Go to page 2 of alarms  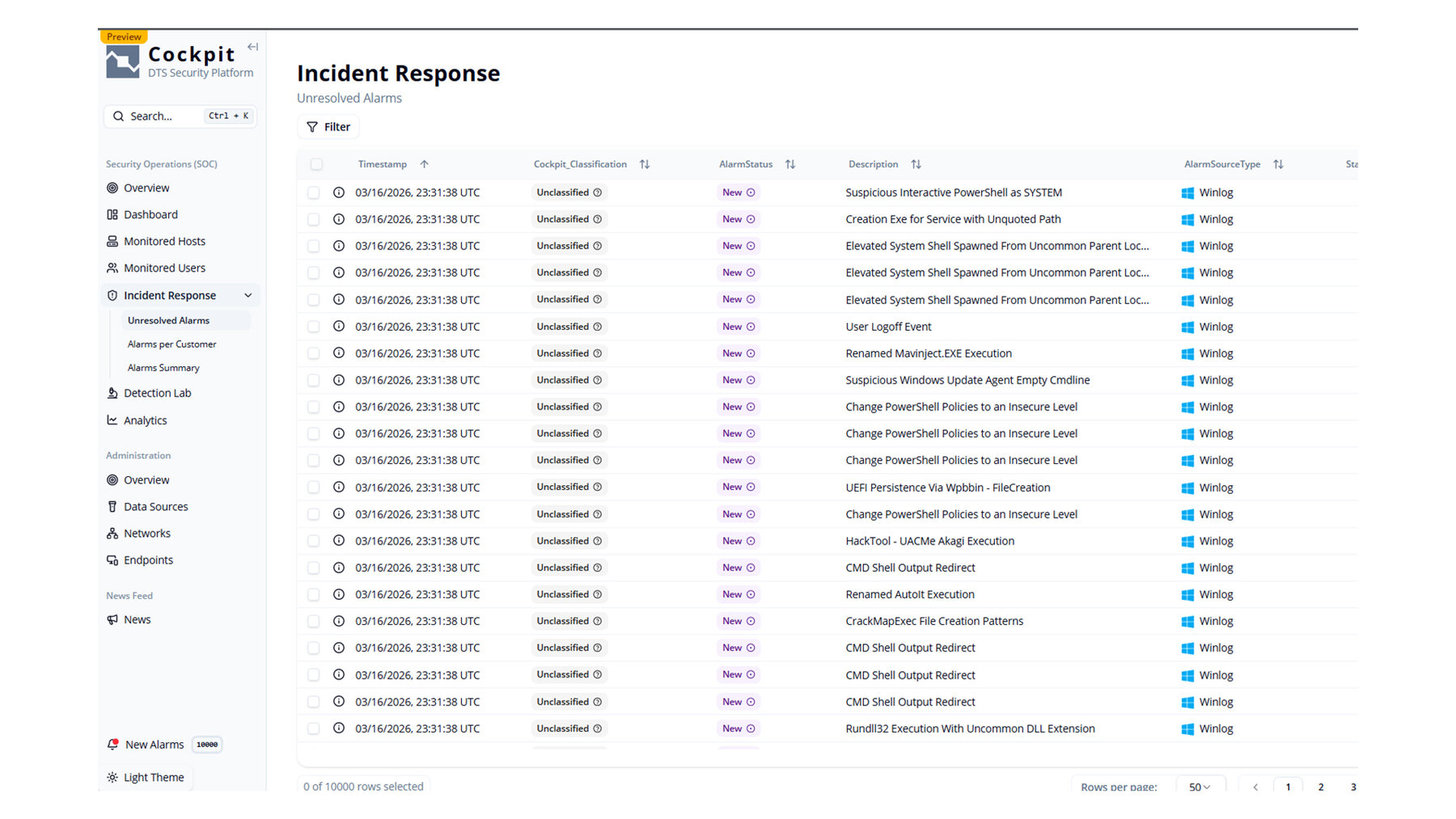point(1321,787)
